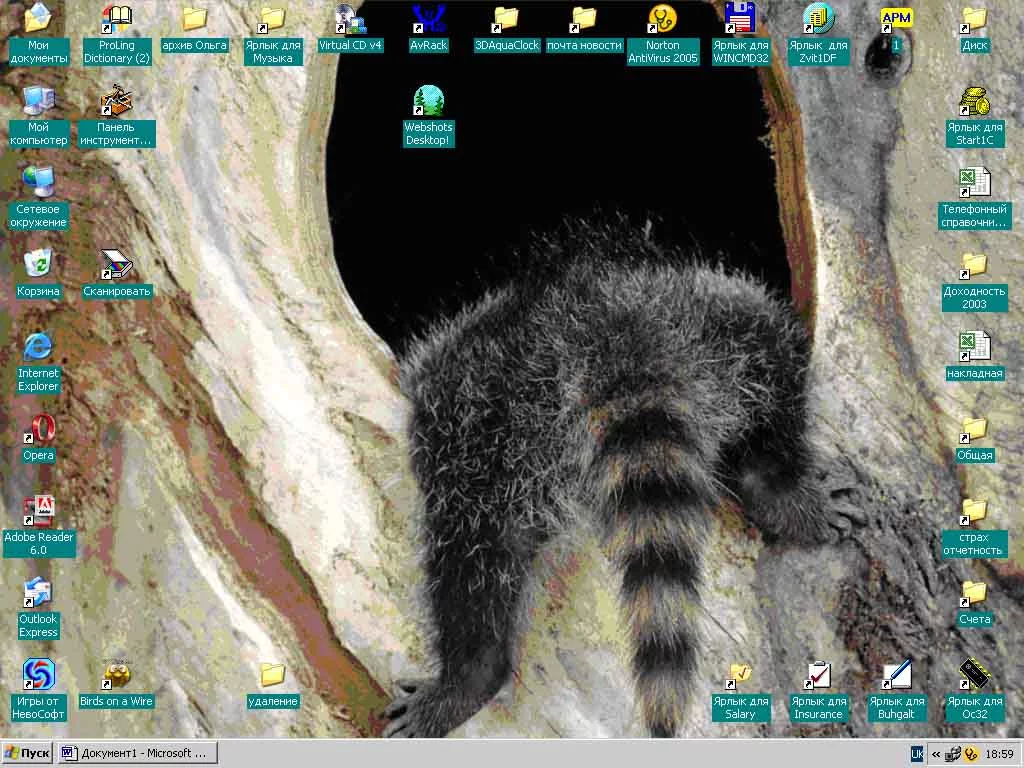Switch to Документ1 - Microsoft Word taskbar button
Image resolution: width=1024 pixels, height=768 pixels.
click(135, 753)
